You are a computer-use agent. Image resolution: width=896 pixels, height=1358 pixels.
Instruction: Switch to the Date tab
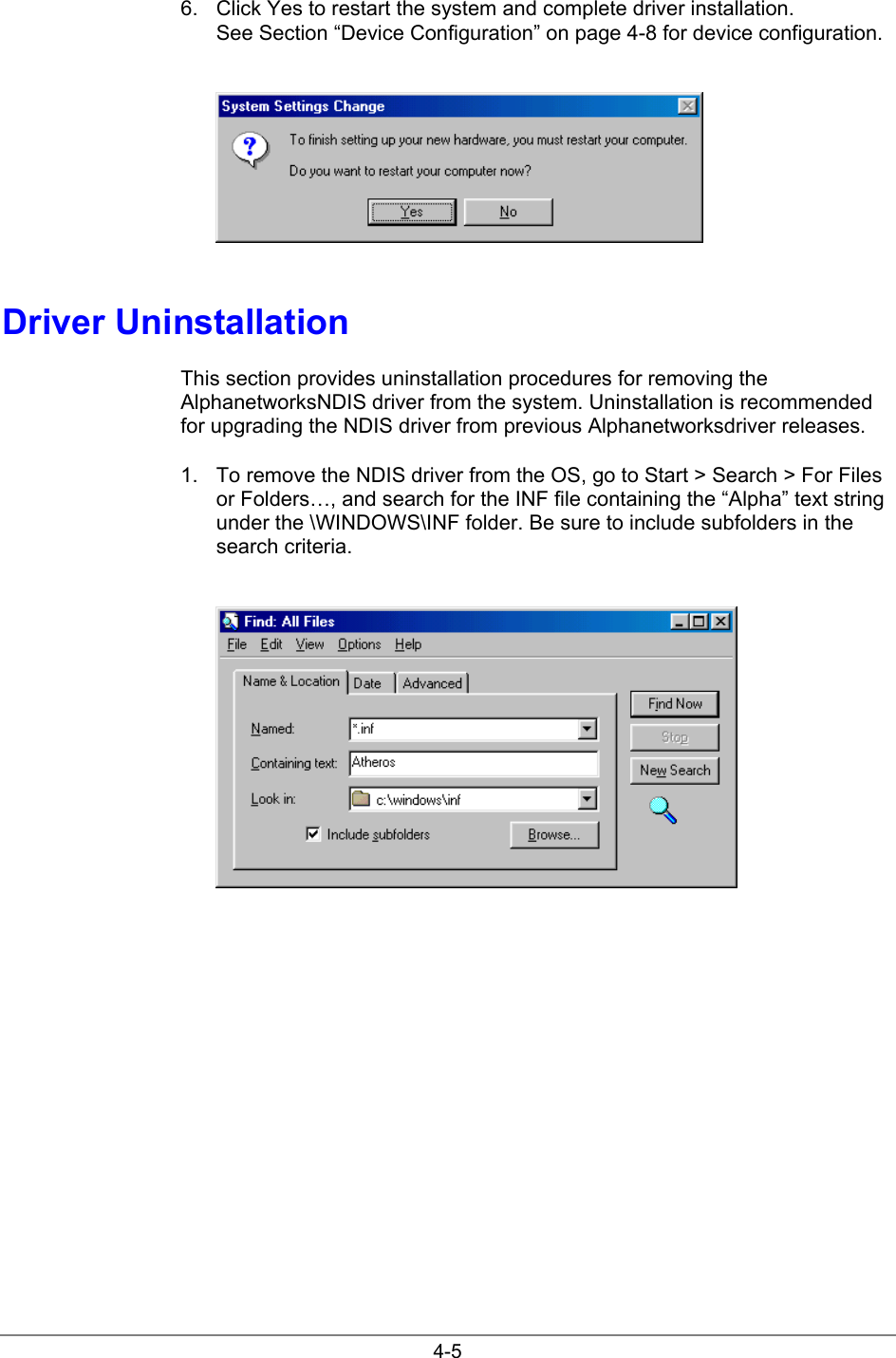pyautogui.click(x=371, y=683)
